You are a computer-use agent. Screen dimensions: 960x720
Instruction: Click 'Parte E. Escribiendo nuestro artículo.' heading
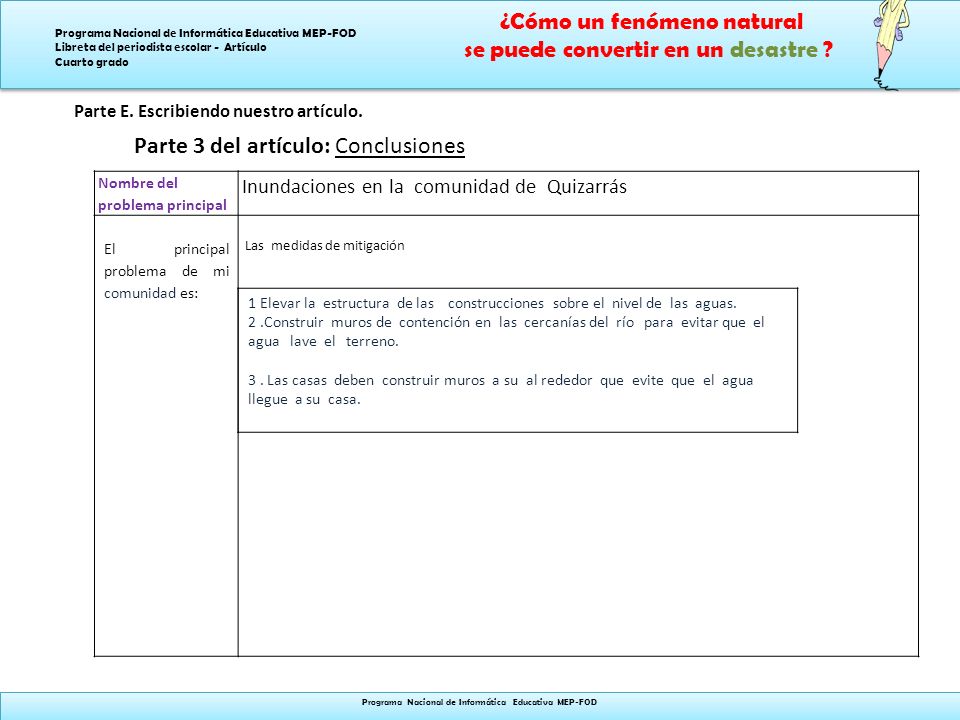pos(219,111)
